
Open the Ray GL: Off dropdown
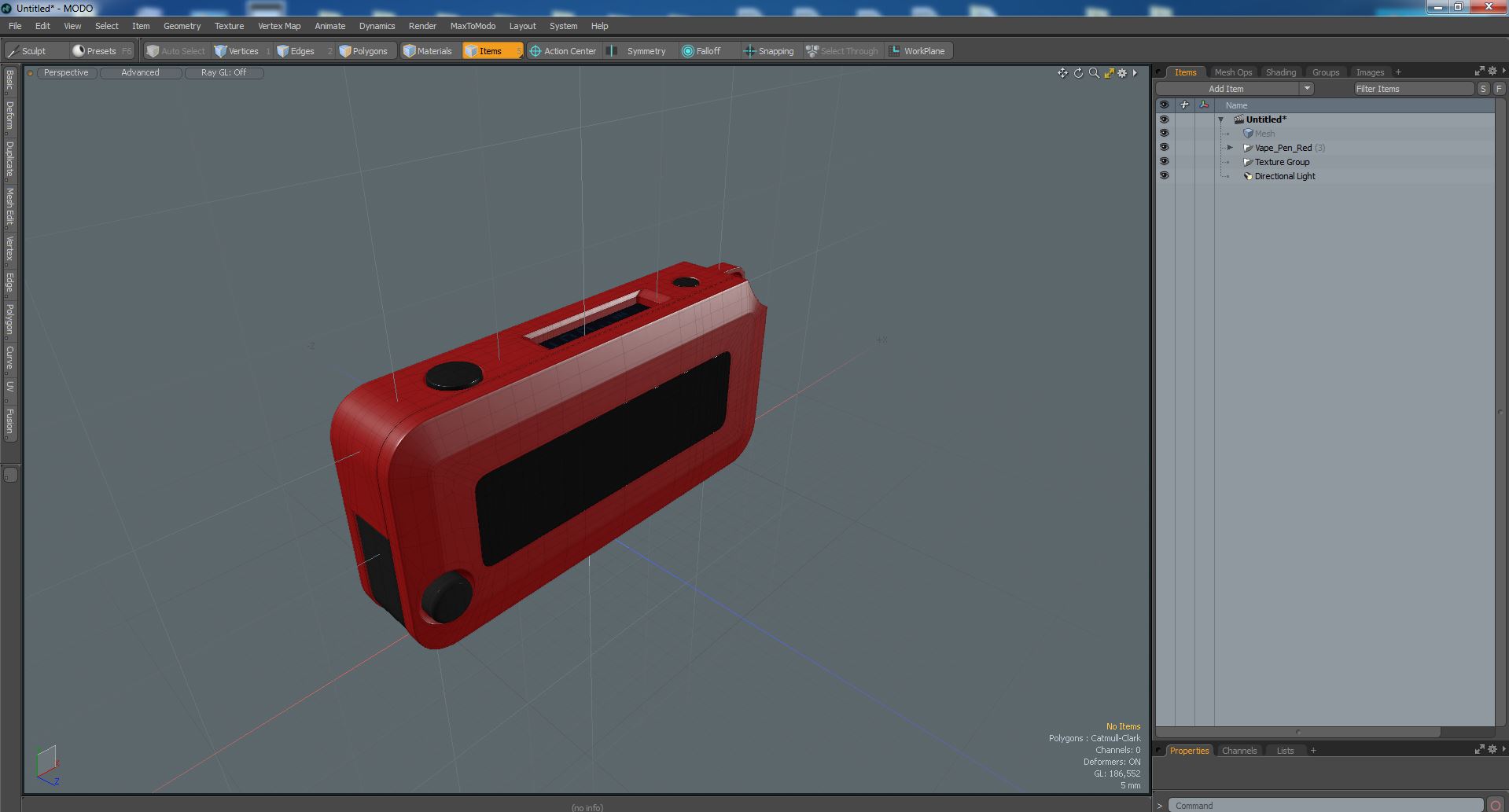point(223,73)
